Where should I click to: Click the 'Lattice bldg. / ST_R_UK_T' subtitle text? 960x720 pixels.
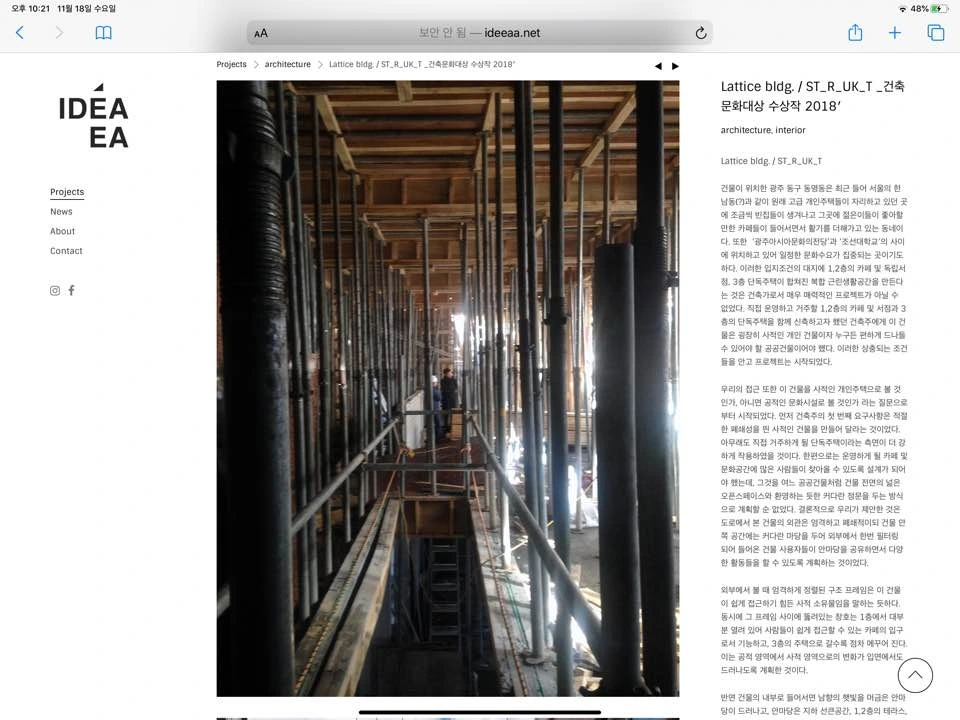pos(771,161)
